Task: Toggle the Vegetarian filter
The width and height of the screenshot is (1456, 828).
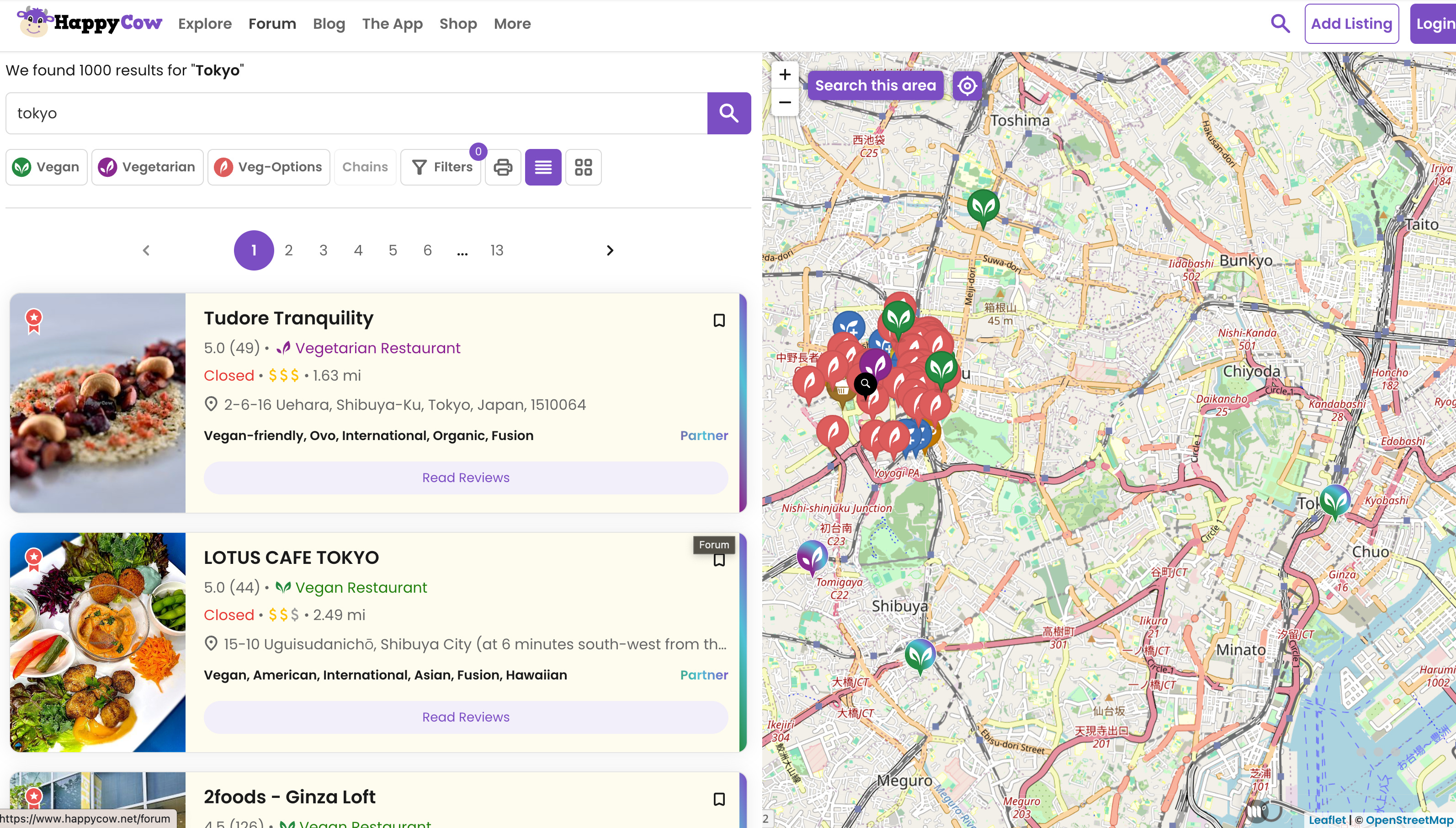Action: click(x=147, y=167)
